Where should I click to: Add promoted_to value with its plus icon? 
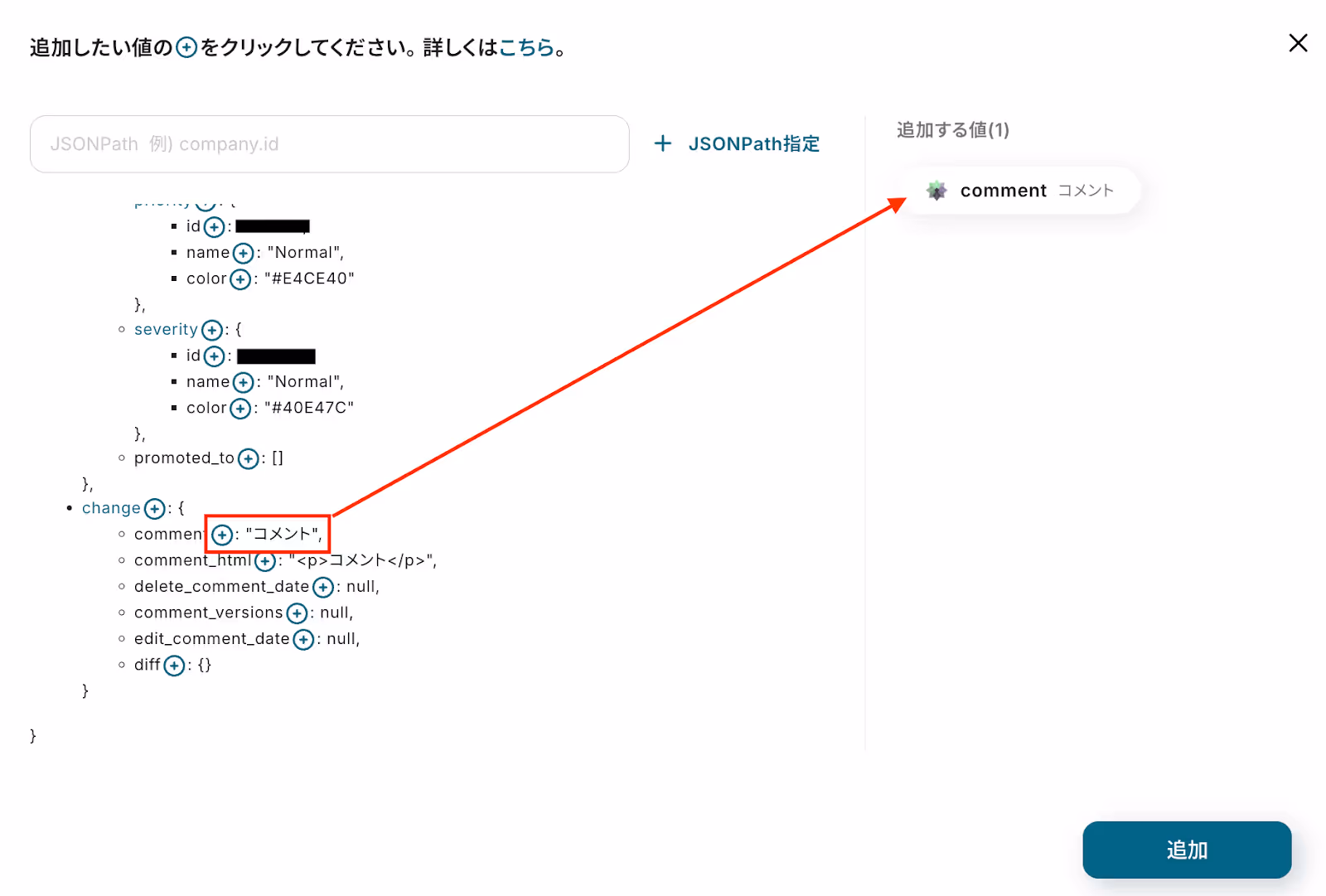pos(249,458)
